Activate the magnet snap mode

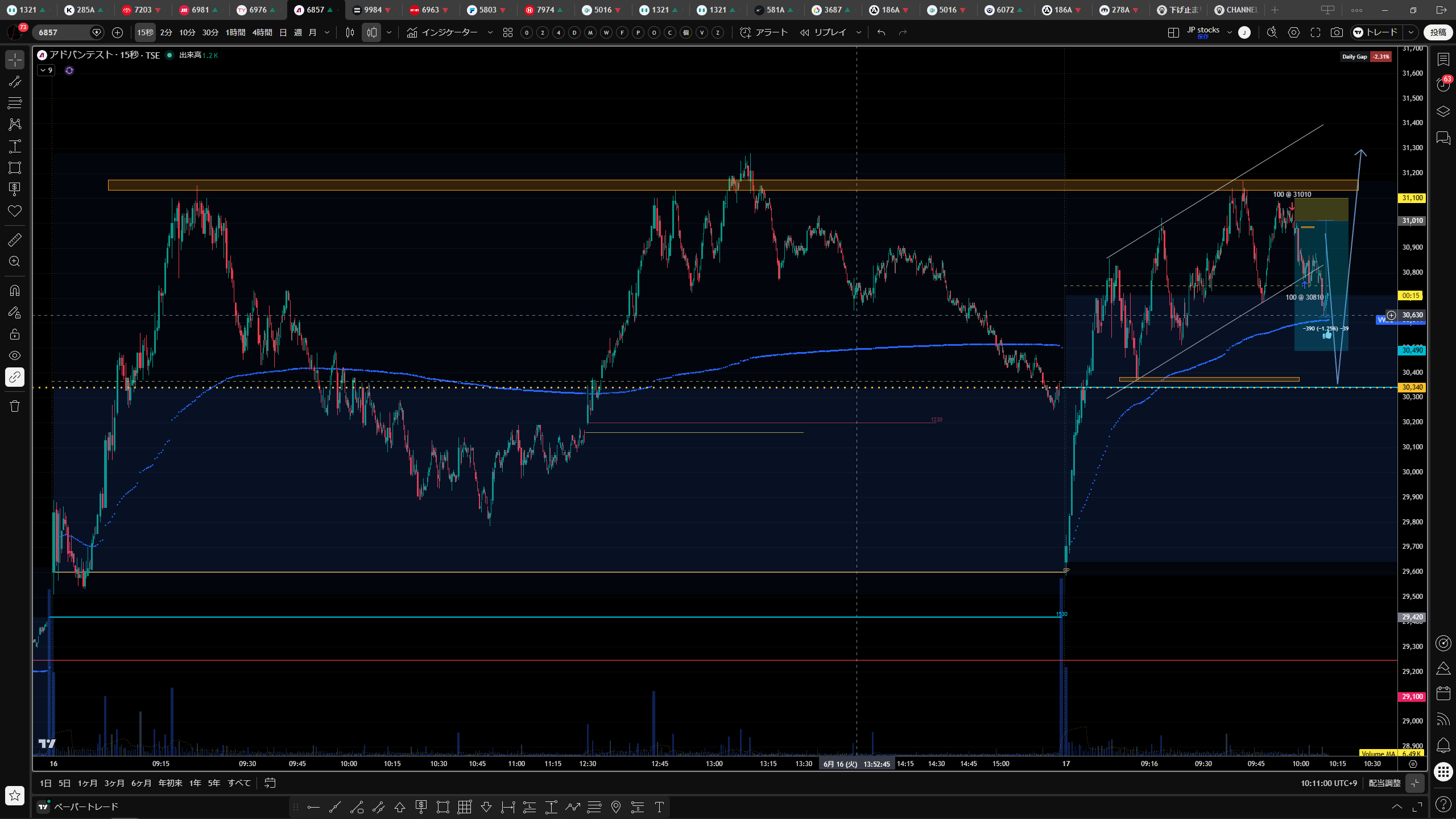point(15,291)
